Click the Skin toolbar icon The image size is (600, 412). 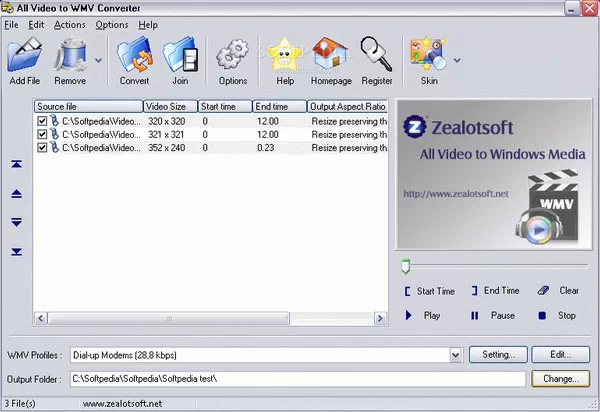point(429,54)
